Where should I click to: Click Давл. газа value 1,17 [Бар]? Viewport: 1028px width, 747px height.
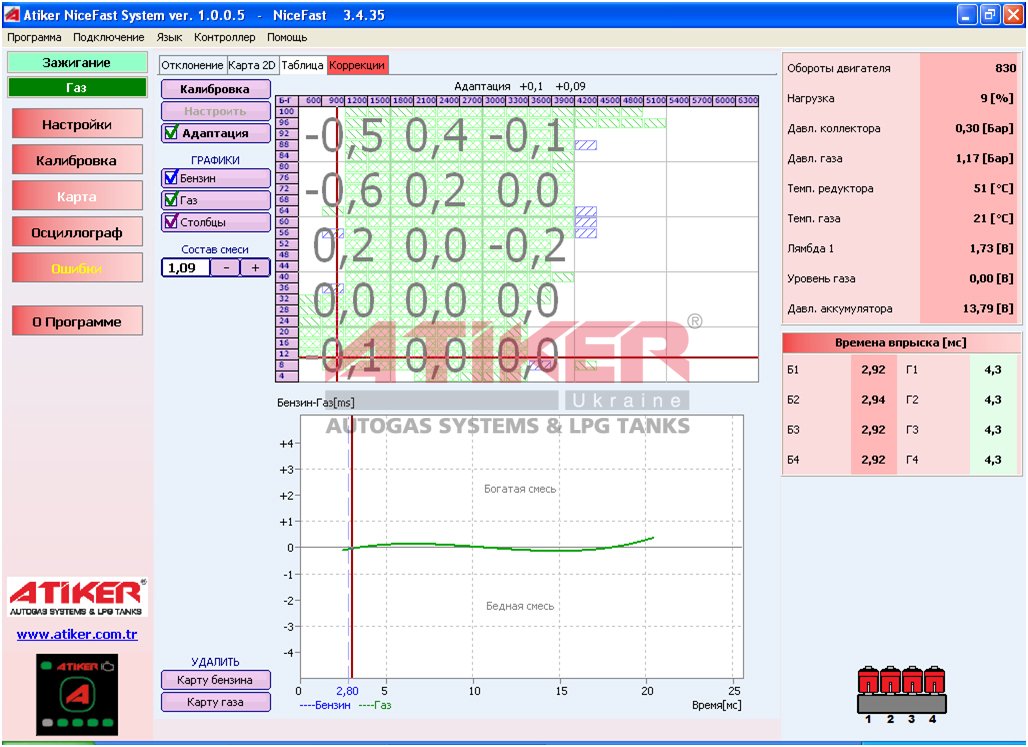[985, 158]
